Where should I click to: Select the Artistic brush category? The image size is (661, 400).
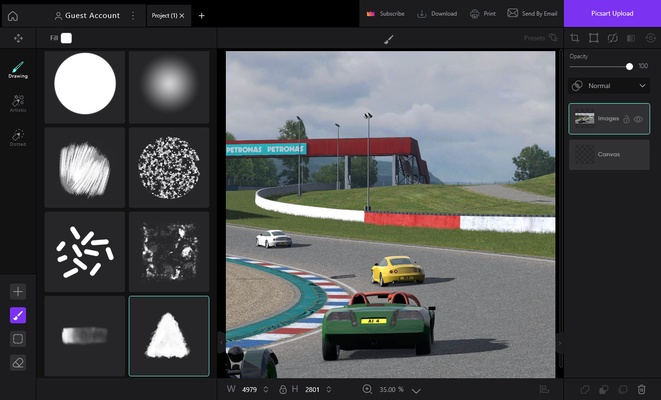pos(18,103)
